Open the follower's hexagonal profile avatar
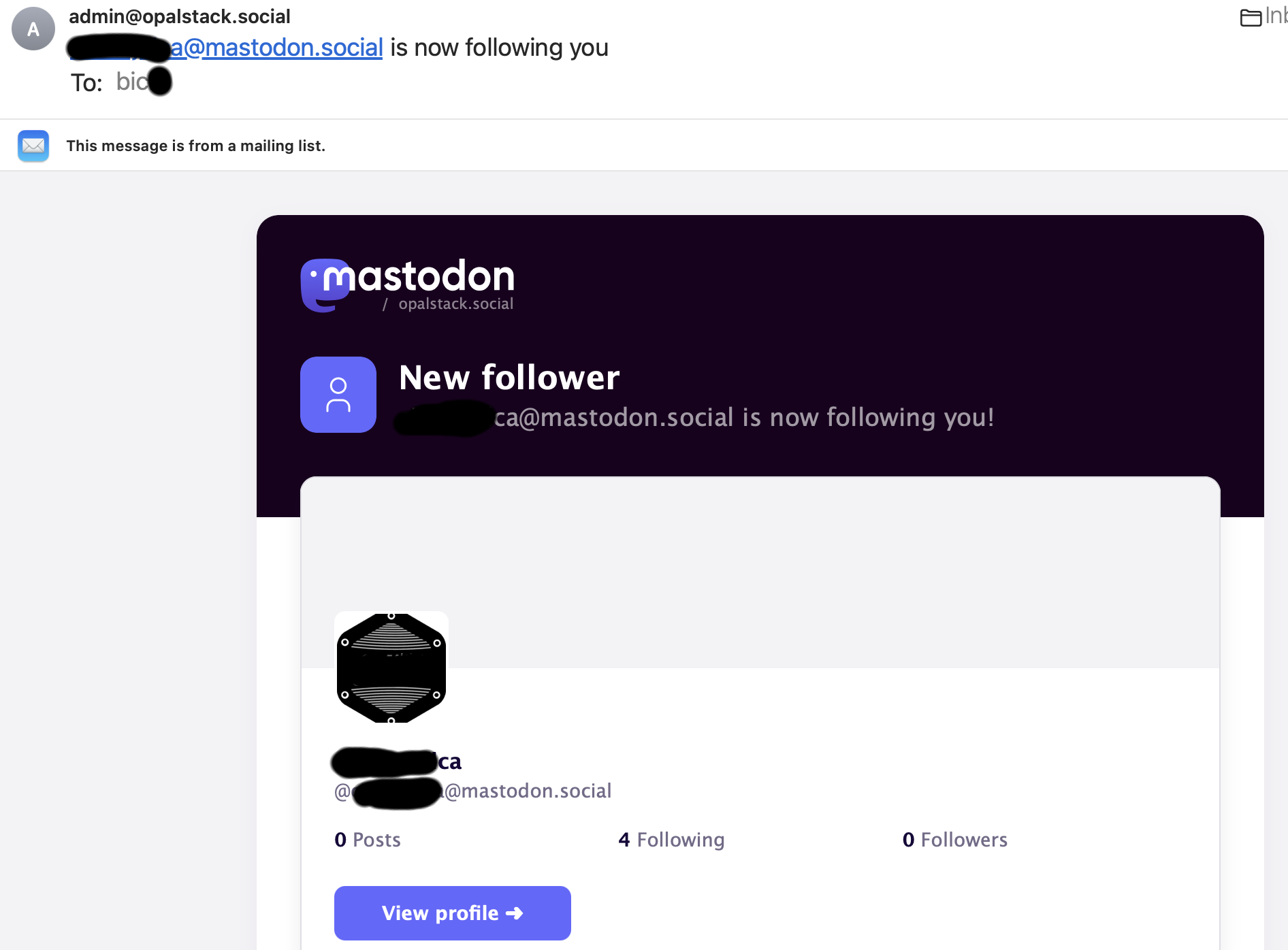The width and height of the screenshot is (1288, 950). click(391, 668)
